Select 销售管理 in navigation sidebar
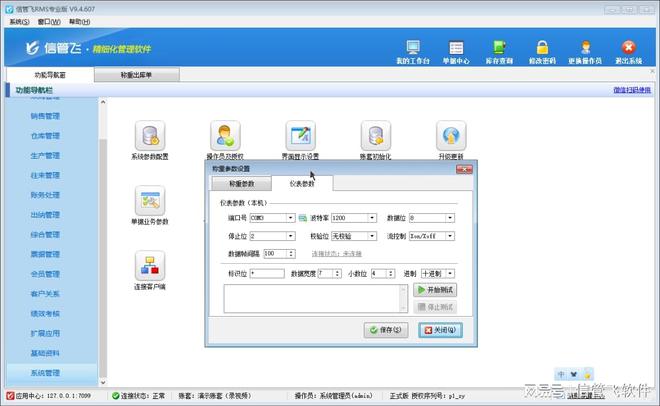Viewport: 660px width, 406px height. point(45,116)
